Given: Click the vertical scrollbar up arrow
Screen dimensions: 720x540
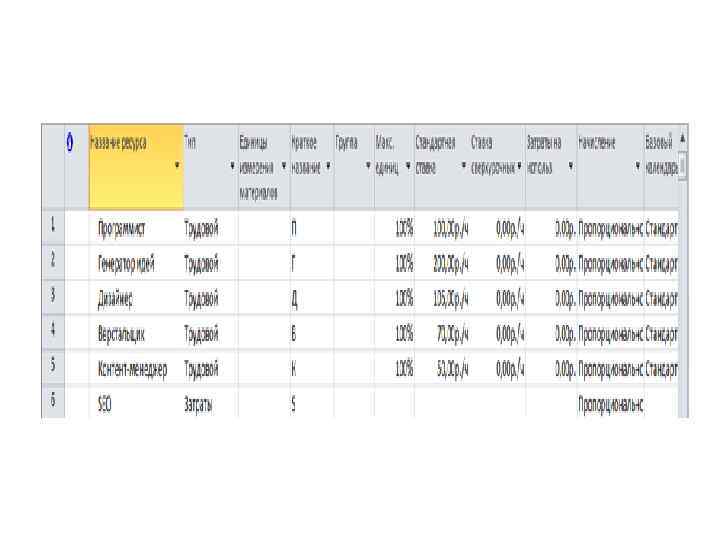Looking at the screenshot, I should click(683, 136).
